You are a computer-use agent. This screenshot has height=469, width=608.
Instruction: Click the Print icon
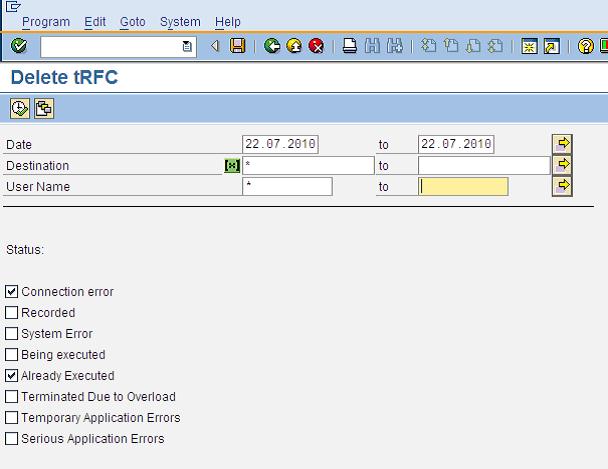tap(350, 46)
